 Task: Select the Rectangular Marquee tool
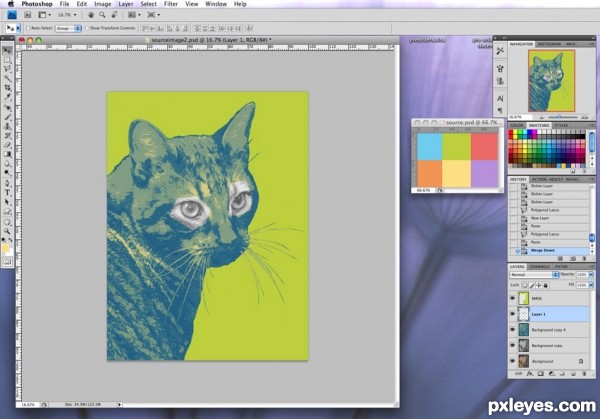[7, 60]
